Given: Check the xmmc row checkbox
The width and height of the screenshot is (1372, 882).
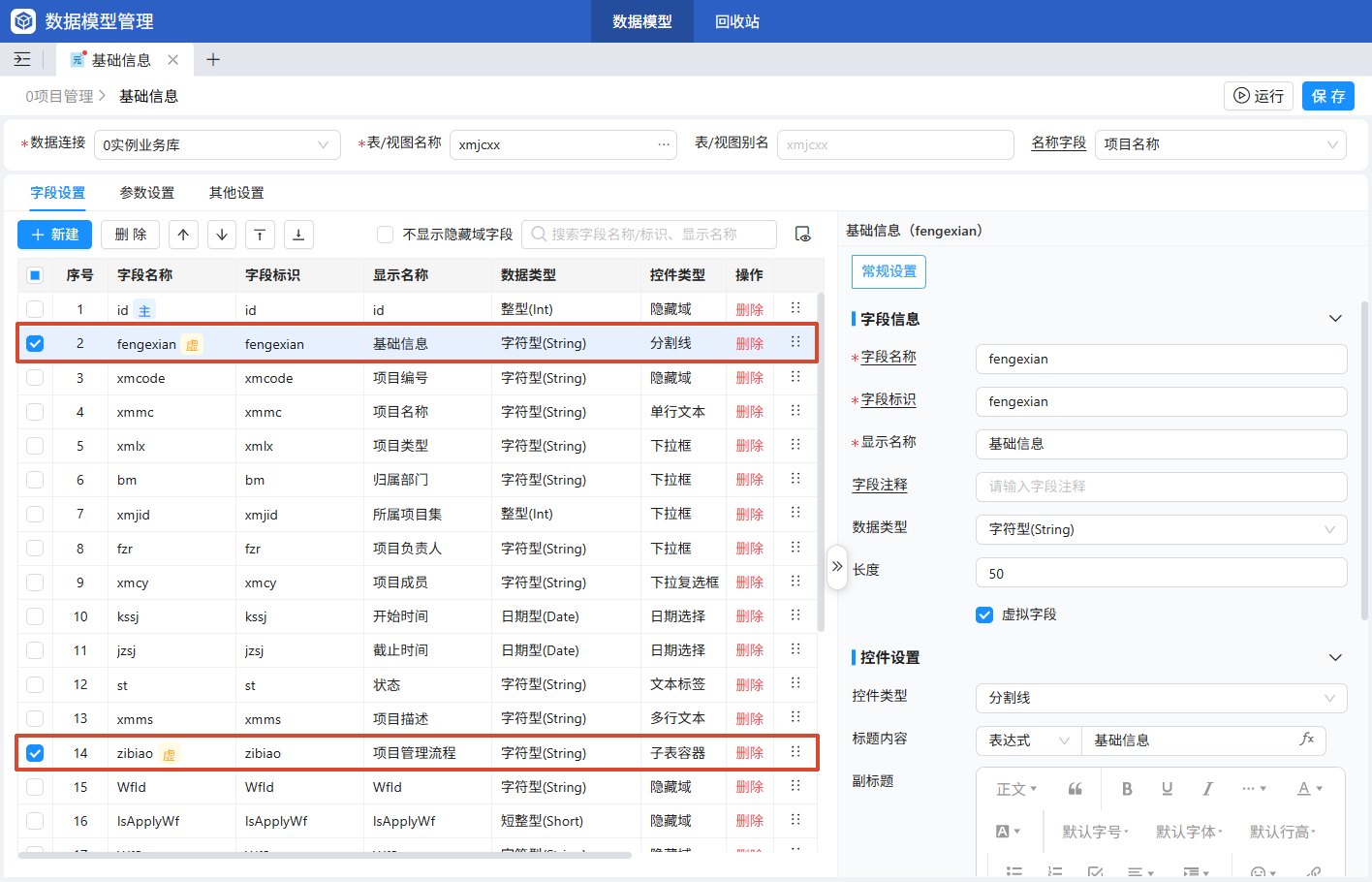Looking at the screenshot, I should click(35, 412).
